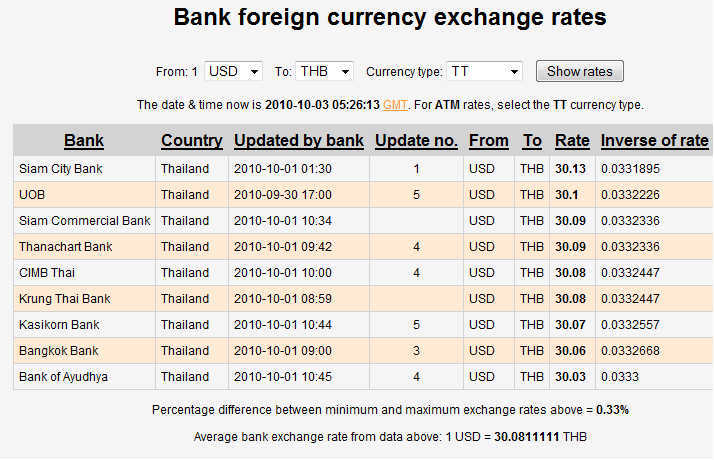Open the To currency THB dropdown
This screenshot has height=460, width=714.
(x=324, y=71)
